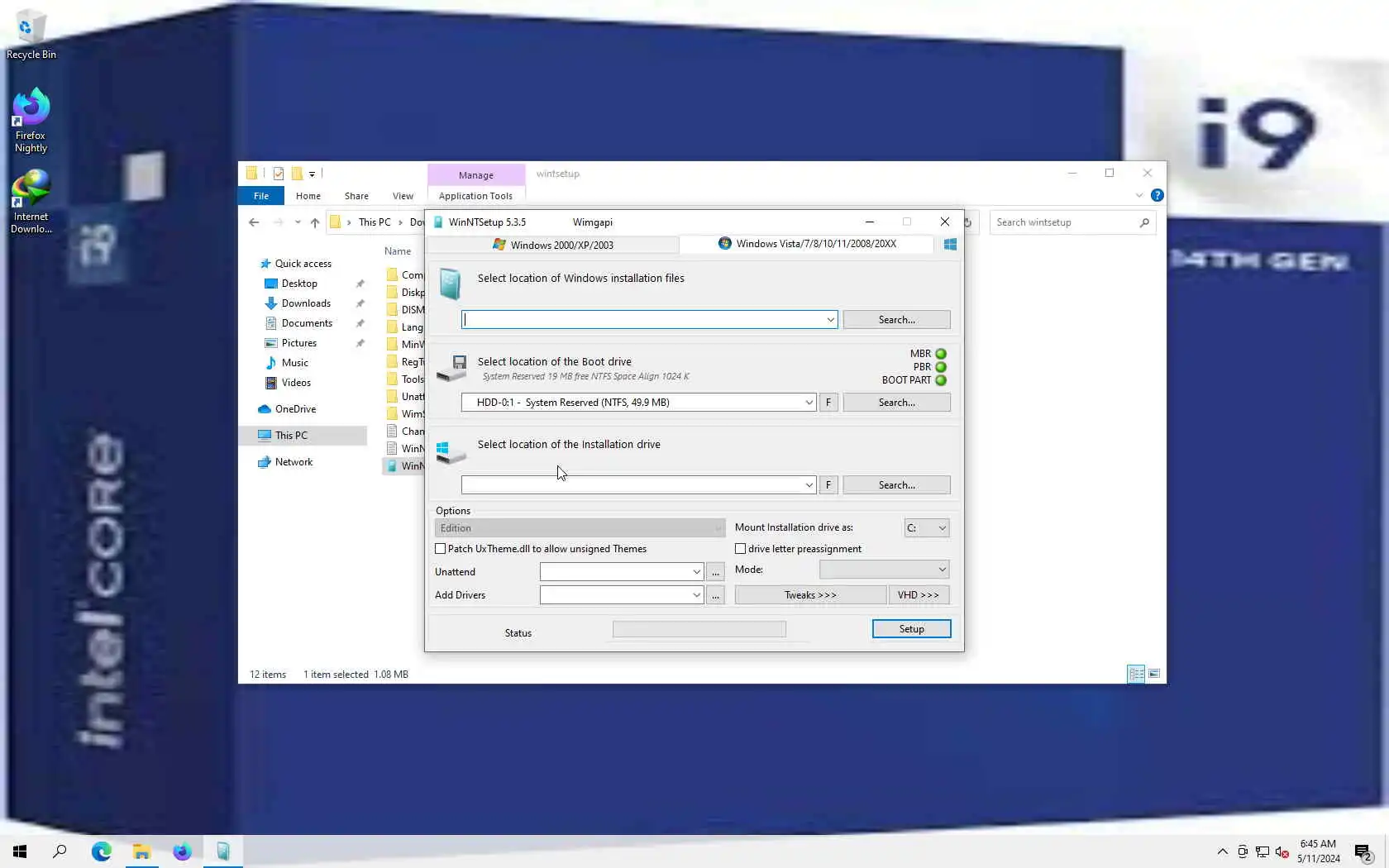This screenshot has width=1389, height=868.
Task: Open Documents in the navigation pane
Action: point(307,323)
